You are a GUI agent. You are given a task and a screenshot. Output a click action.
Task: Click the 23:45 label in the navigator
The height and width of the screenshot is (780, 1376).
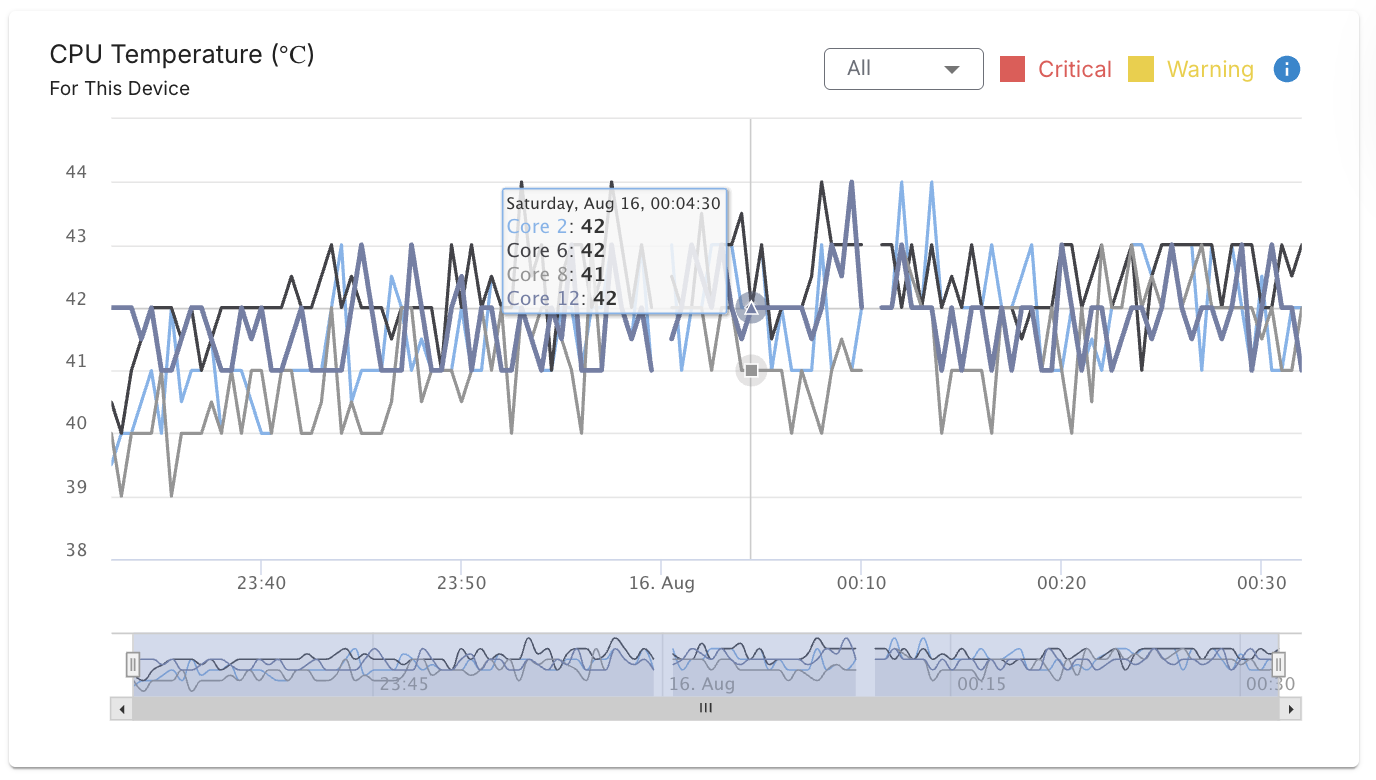[404, 685]
